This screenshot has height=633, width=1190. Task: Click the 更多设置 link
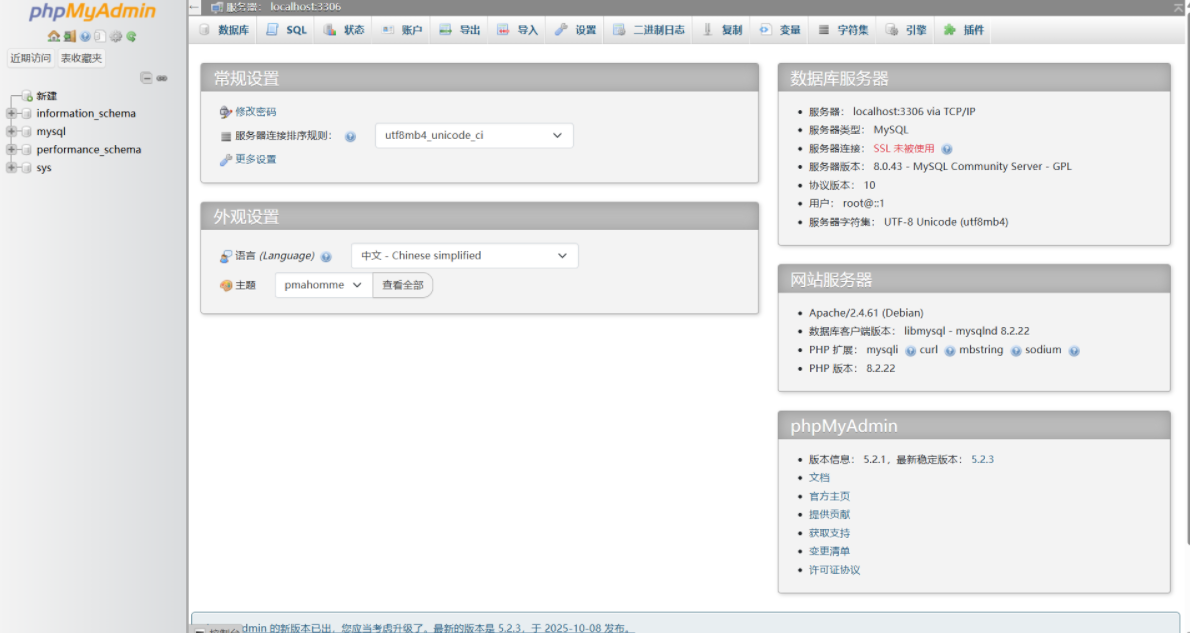pos(256,159)
